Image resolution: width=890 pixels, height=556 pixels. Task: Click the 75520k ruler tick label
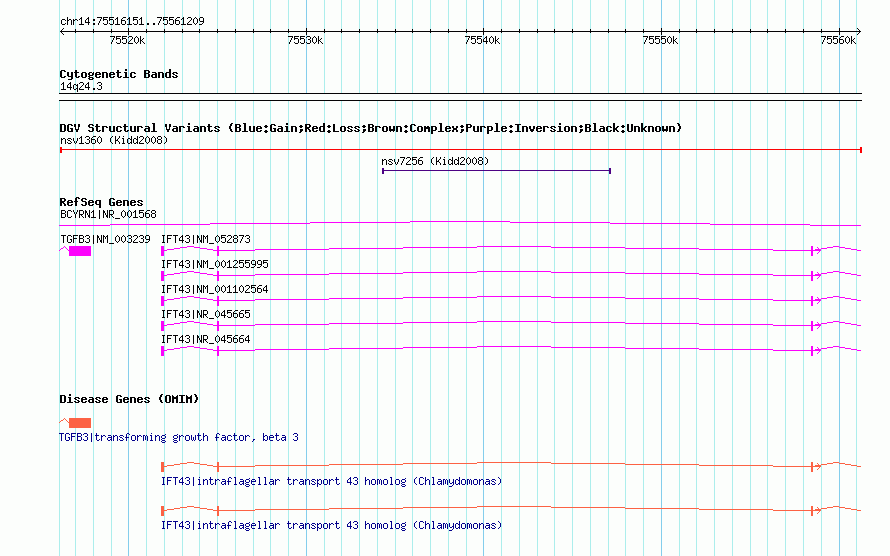click(127, 40)
